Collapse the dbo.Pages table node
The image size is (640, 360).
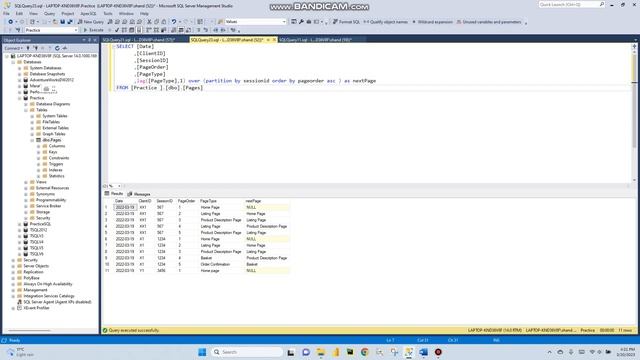[32, 140]
